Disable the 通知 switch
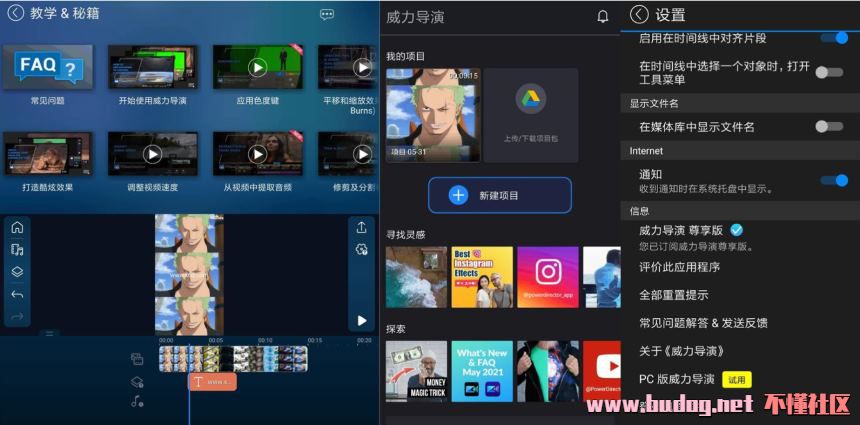 click(x=834, y=180)
